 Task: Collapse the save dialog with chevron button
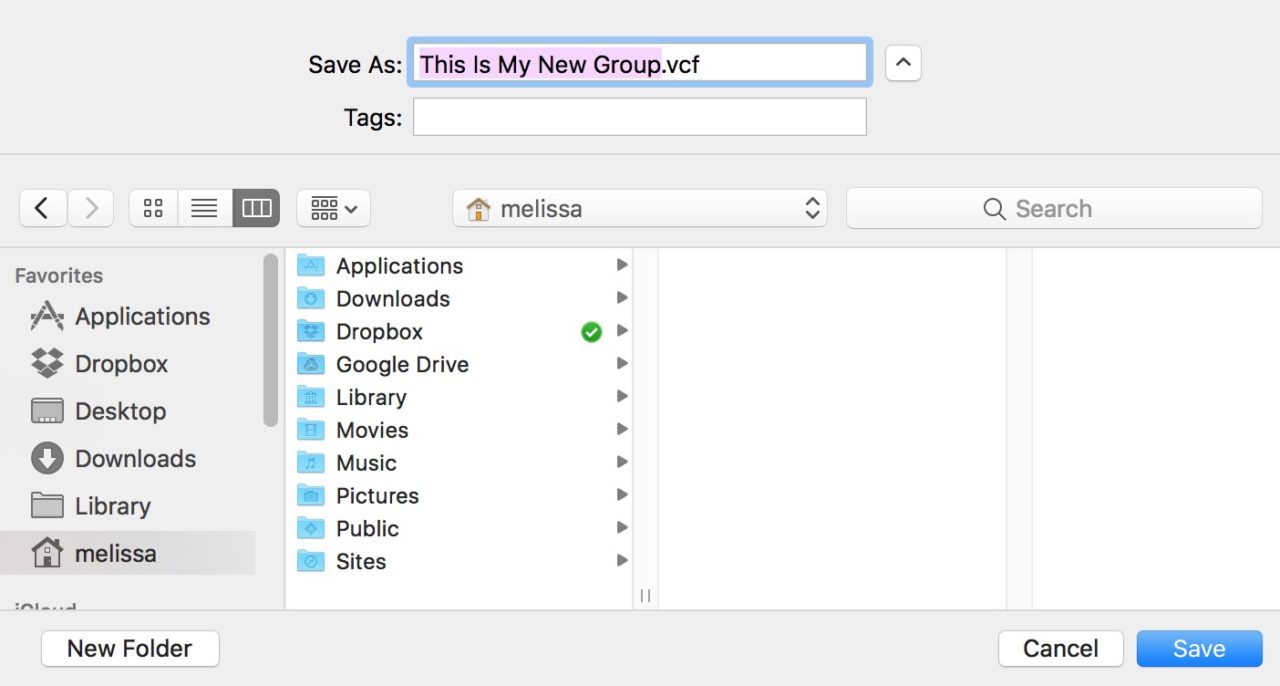click(x=903, y=64)
